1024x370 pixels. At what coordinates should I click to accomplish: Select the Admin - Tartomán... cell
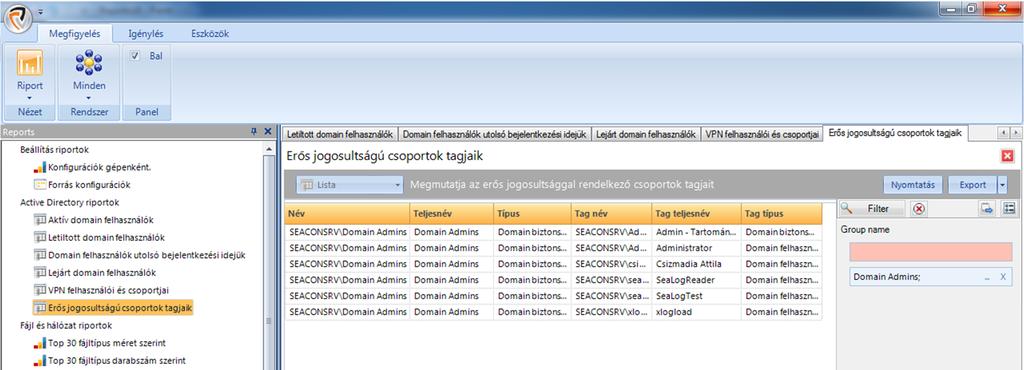click(697, 232)
